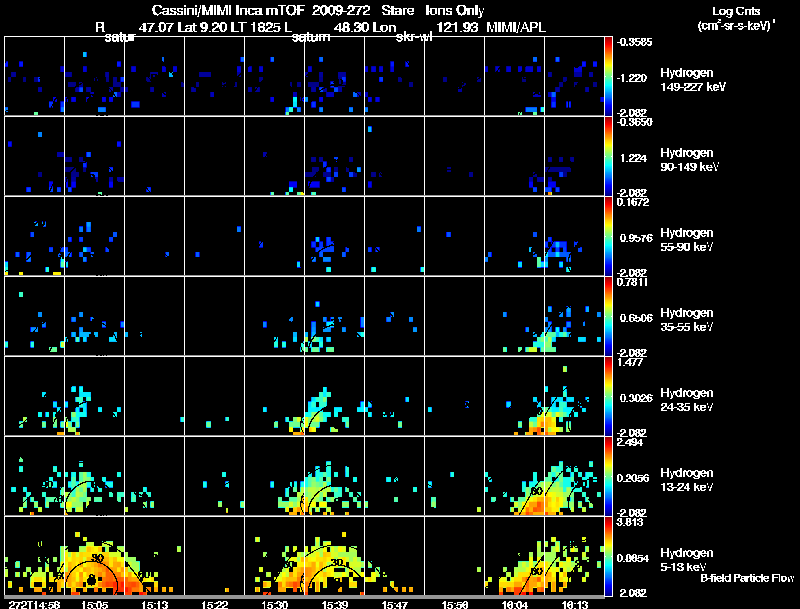
Task: Select the 'Hydrogen 5-13 keV' row label
Action: click(687, 560)
